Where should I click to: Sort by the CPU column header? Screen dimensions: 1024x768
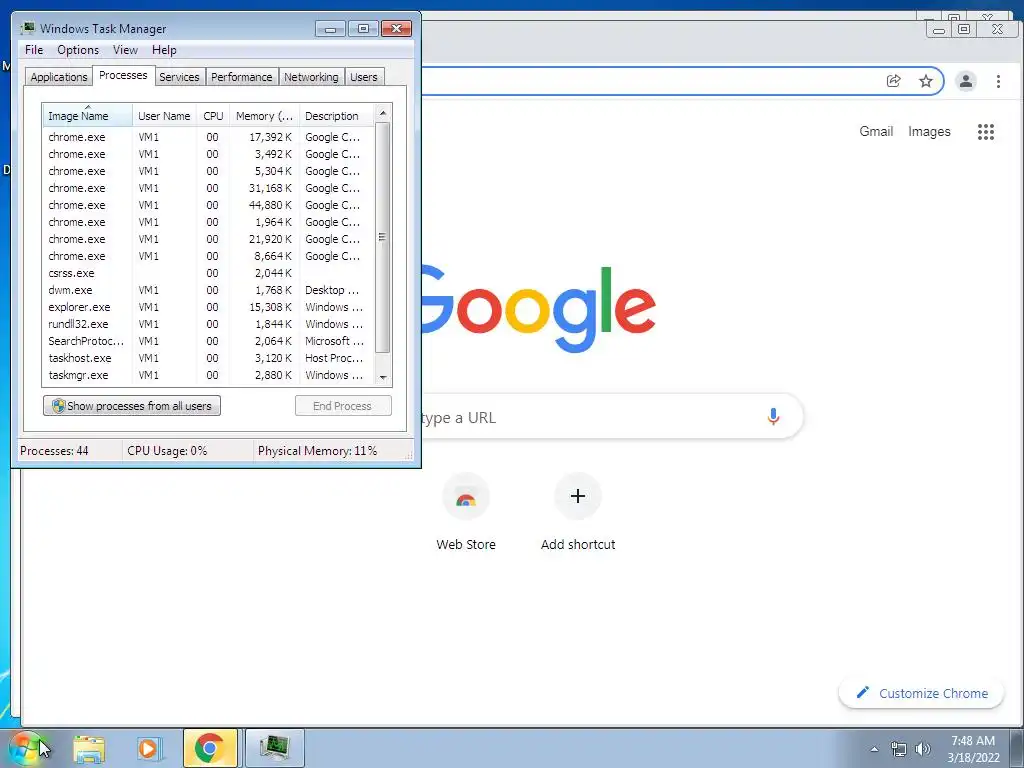213,116
